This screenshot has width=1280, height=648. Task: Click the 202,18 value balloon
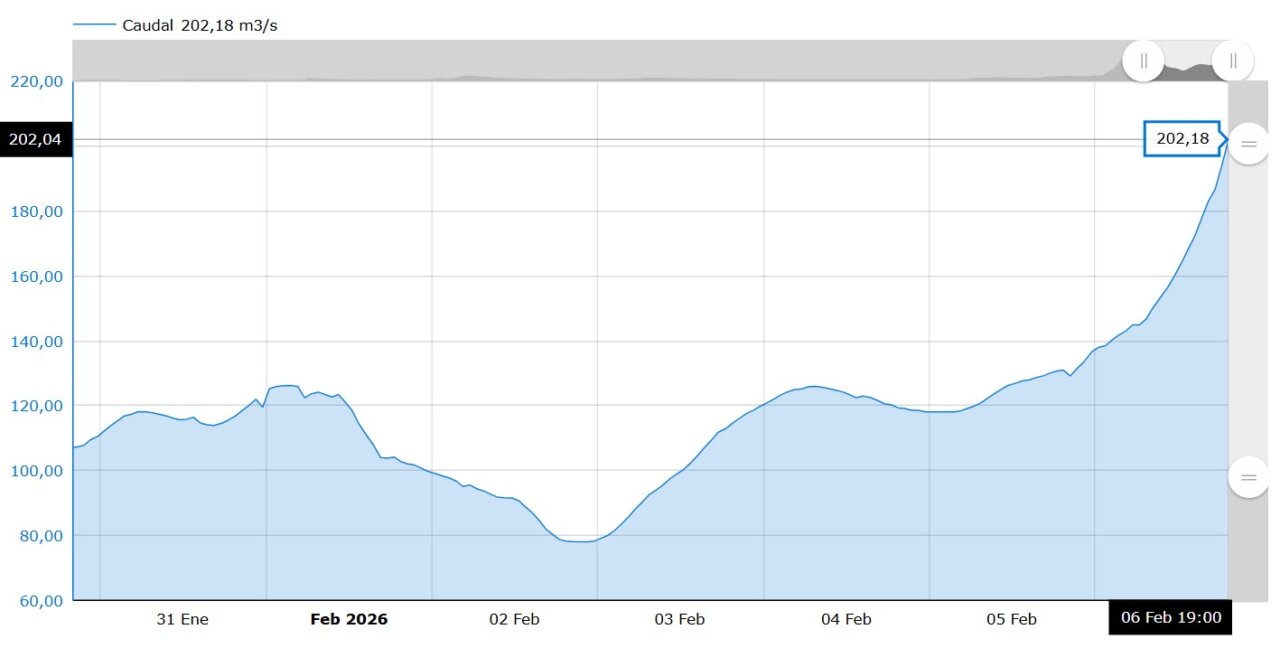[1183, 139]
